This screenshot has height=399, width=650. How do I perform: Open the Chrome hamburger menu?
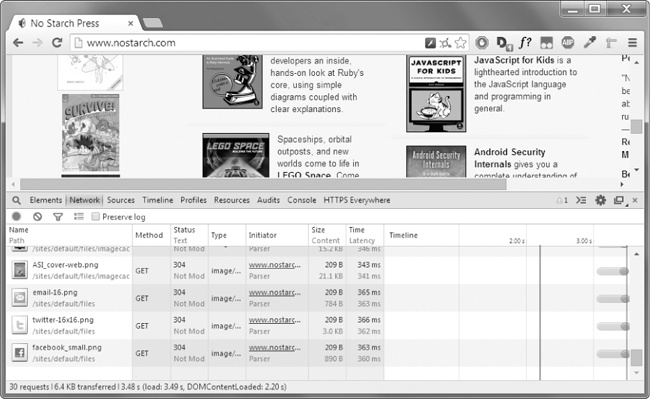click(x=632, y=42)
